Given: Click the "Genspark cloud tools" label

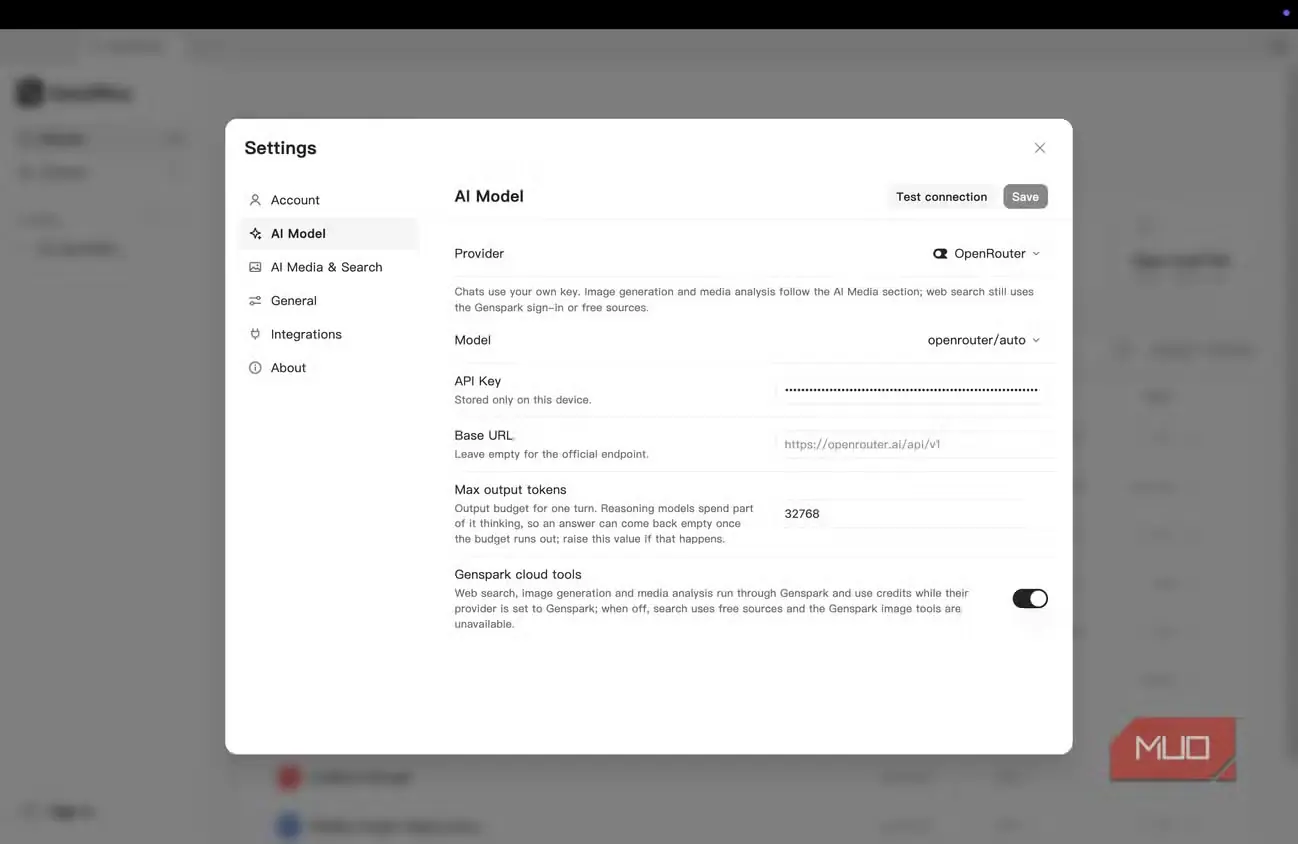Looking at the screenshot, I should tap(518, 575).
